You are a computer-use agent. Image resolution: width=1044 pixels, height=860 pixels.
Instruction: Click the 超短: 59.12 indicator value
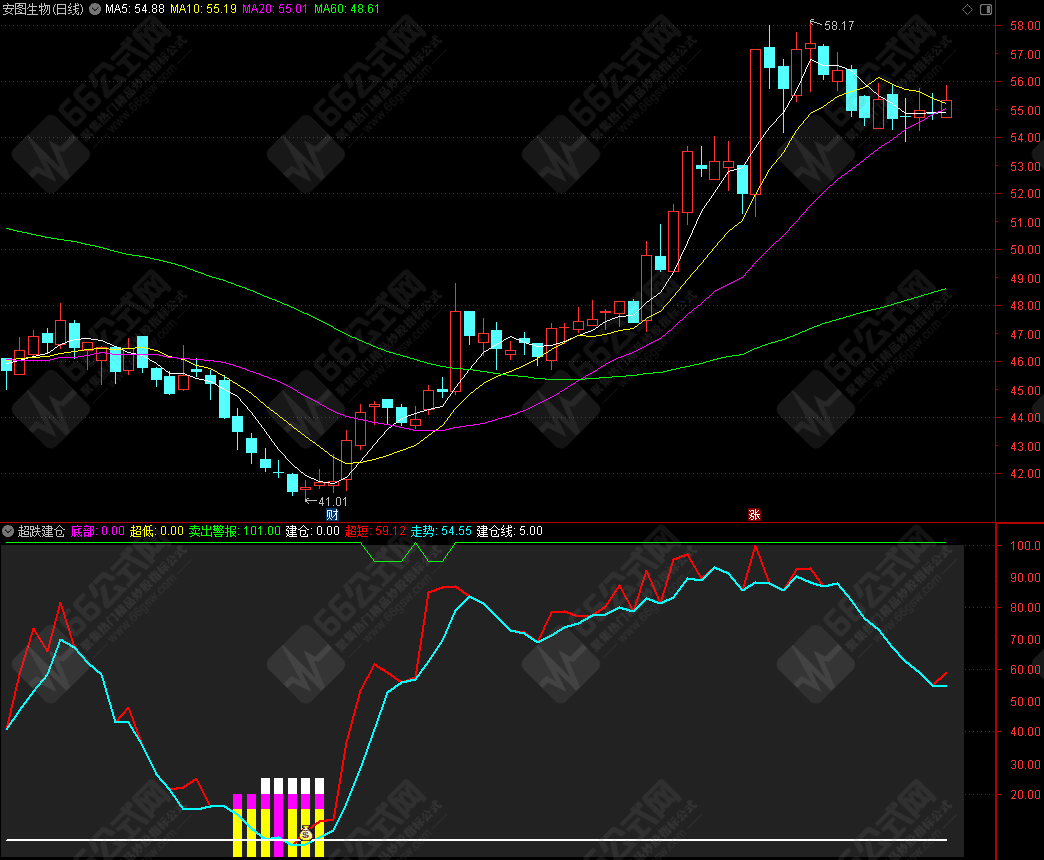point(375,531)
